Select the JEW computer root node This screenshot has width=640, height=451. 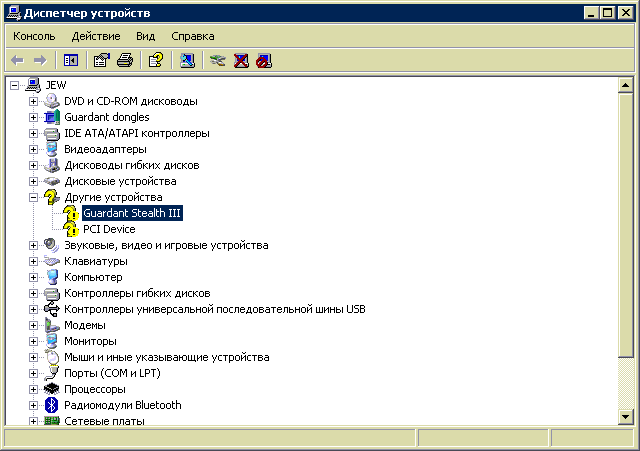[x=56, y=85]
